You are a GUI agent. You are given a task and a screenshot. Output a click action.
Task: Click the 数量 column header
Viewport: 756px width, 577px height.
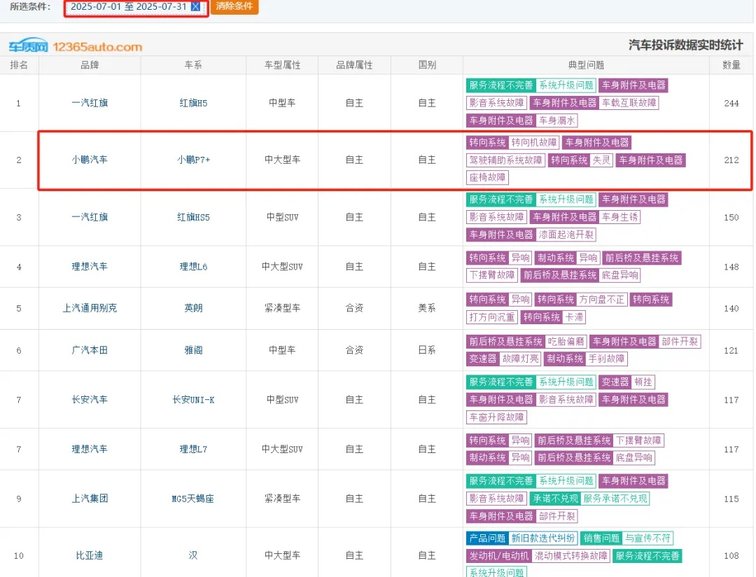[x=731, y=65]
